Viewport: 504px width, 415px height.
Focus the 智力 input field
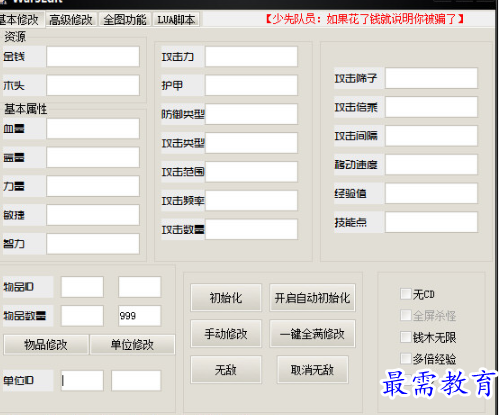(x=93, y=244)
